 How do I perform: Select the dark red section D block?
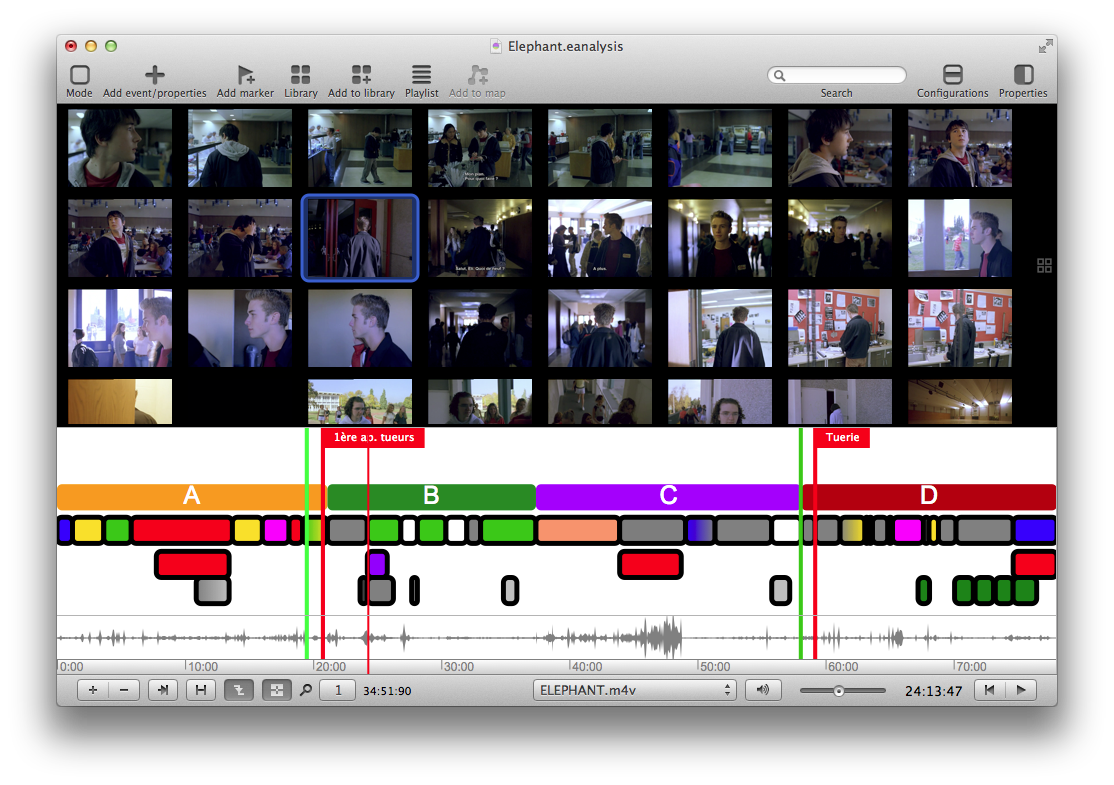pos(929,497)
